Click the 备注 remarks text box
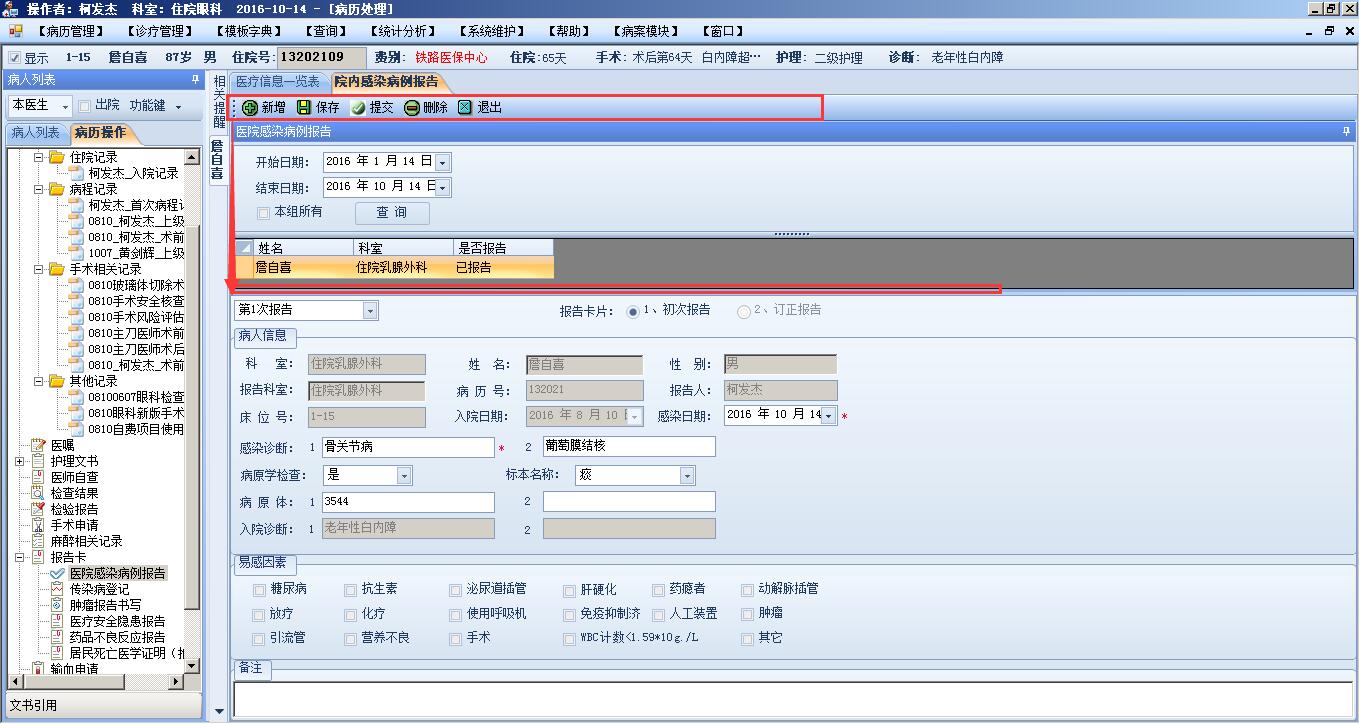 pos(793,700)
